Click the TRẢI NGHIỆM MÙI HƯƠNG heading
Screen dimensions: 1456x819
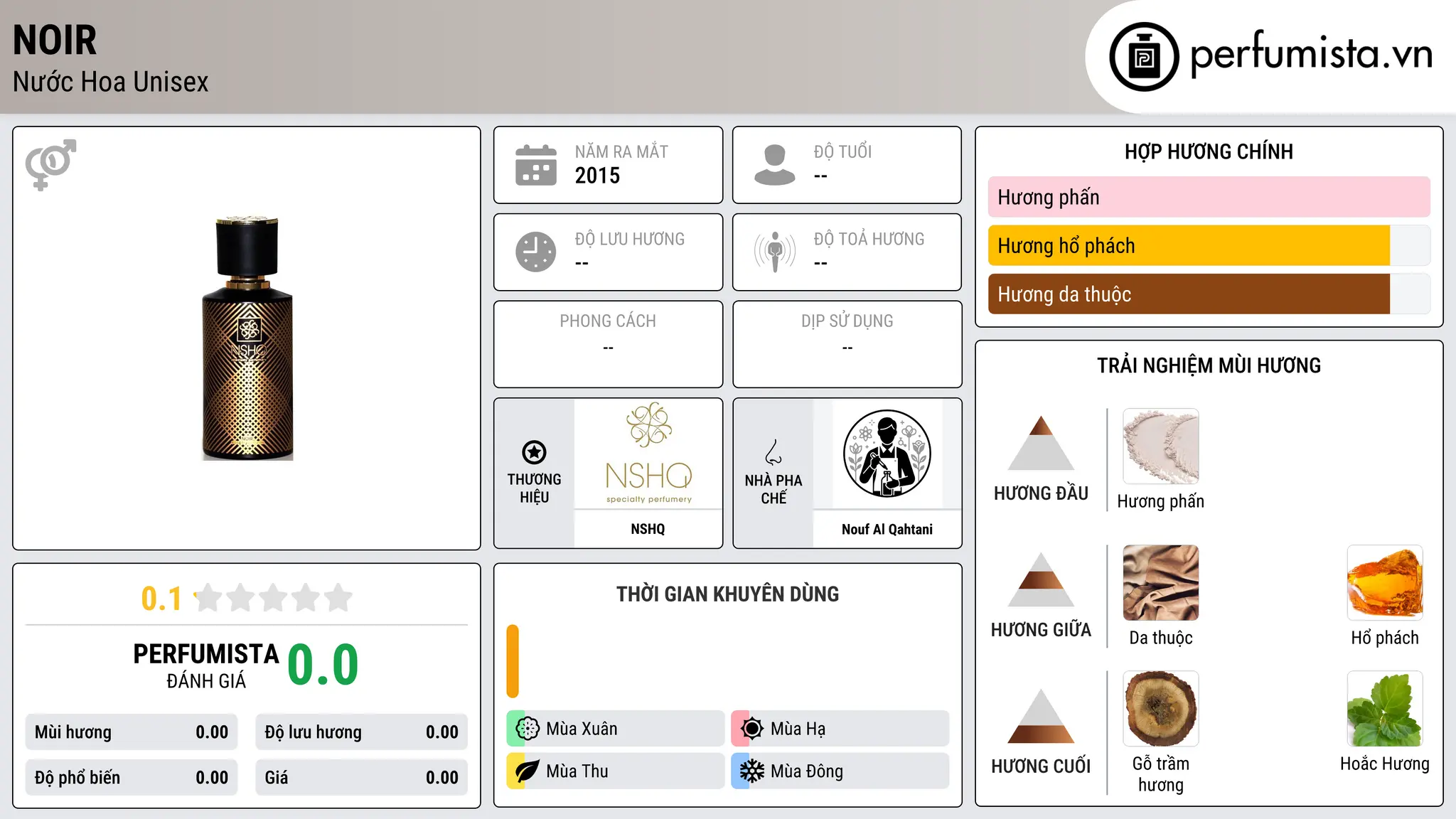coord(1209,365)
